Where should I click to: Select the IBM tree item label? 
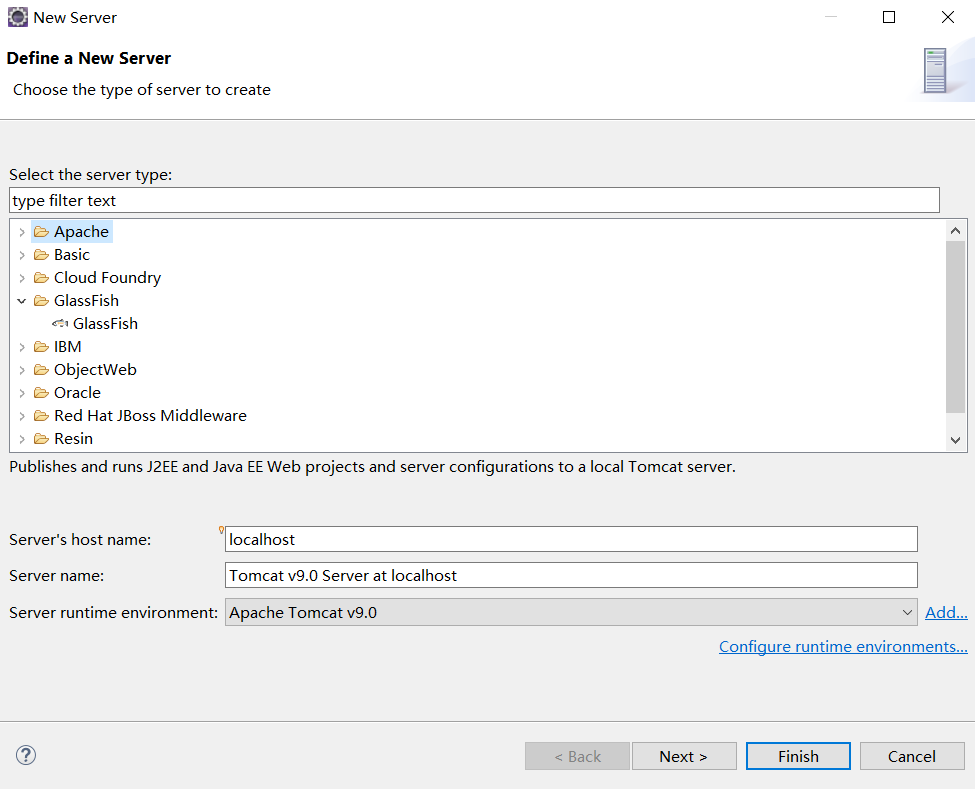coord(67,347)
